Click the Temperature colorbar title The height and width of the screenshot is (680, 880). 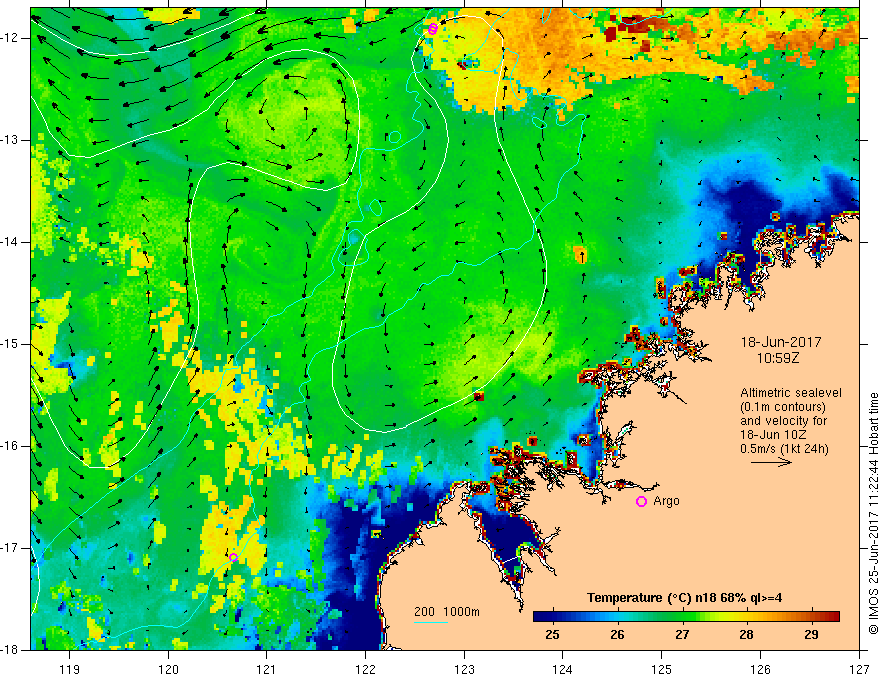coord(685,598)
